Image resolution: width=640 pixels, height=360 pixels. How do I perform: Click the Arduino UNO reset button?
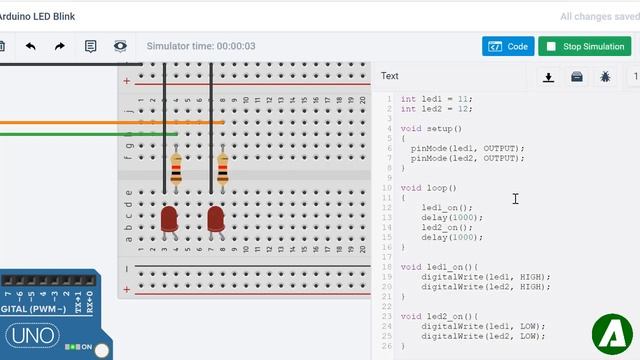tap(102, 350)
